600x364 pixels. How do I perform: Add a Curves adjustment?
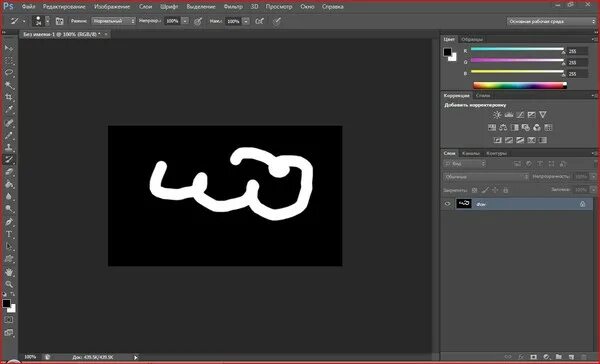tap(520, 114)
